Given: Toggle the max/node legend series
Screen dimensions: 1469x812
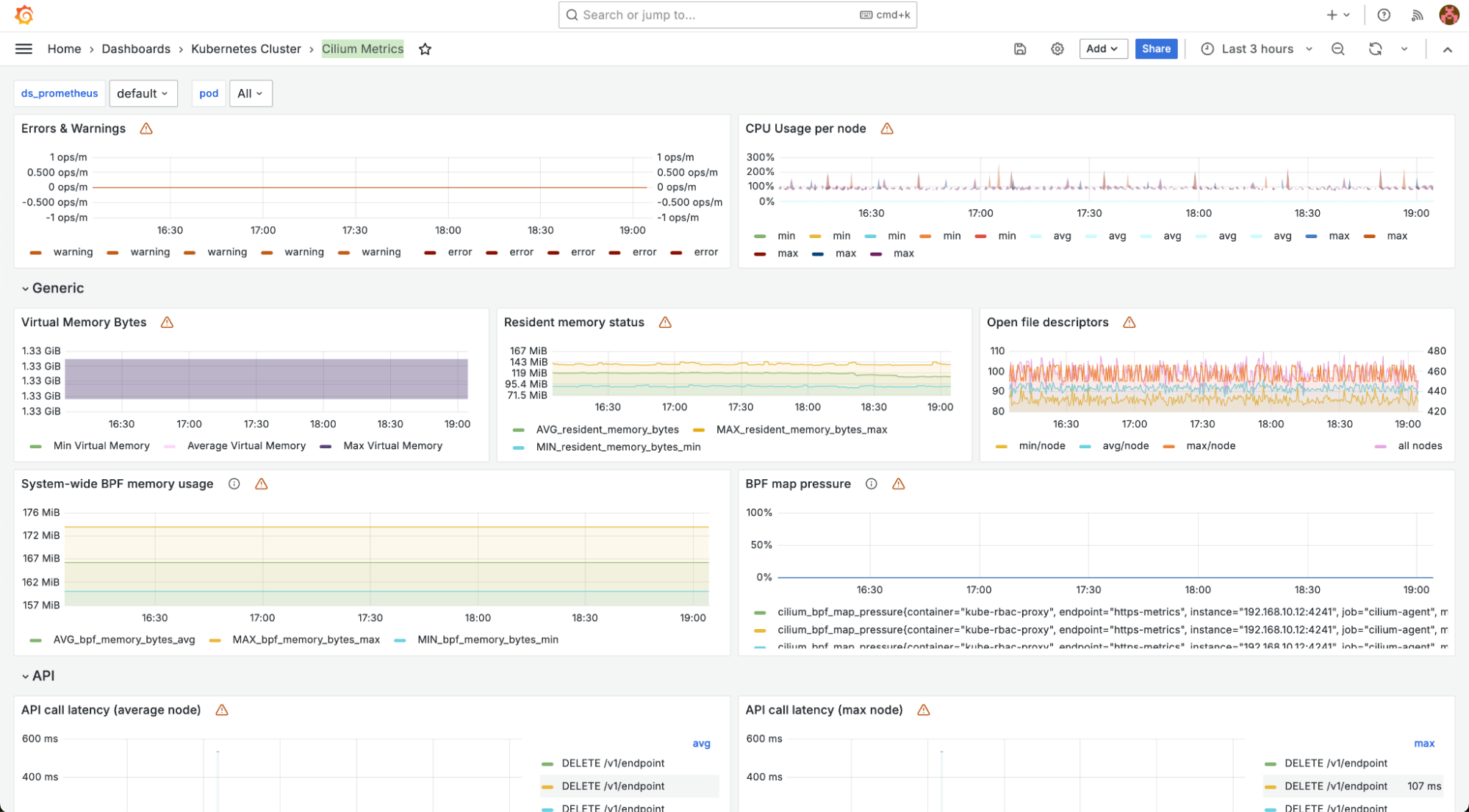Looking at the screenshot, I should (1210, 446).
